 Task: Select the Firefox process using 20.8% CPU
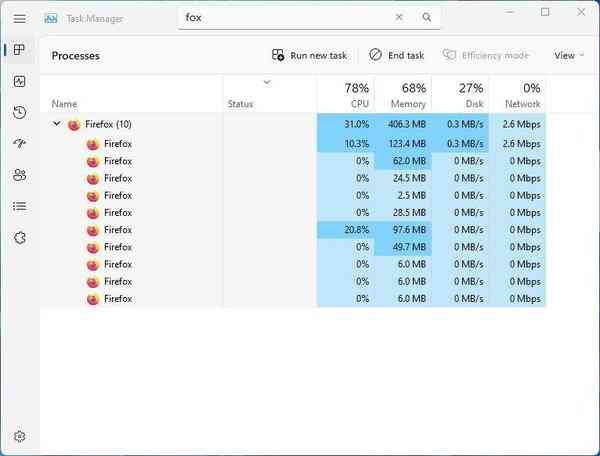pos(293,230)
